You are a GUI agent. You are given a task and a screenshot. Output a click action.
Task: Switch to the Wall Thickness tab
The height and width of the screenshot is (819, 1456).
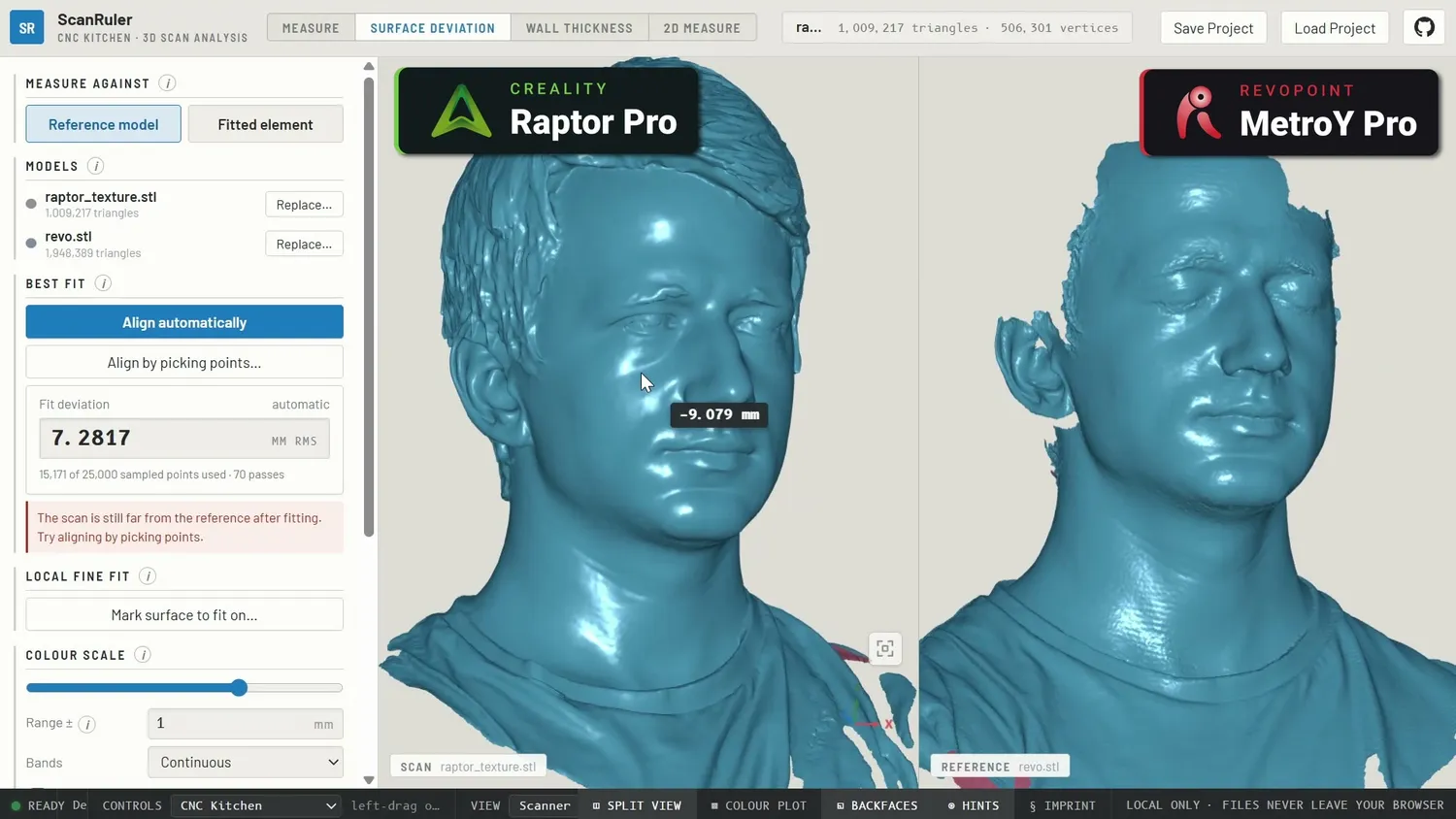click(x=579, y=28)
